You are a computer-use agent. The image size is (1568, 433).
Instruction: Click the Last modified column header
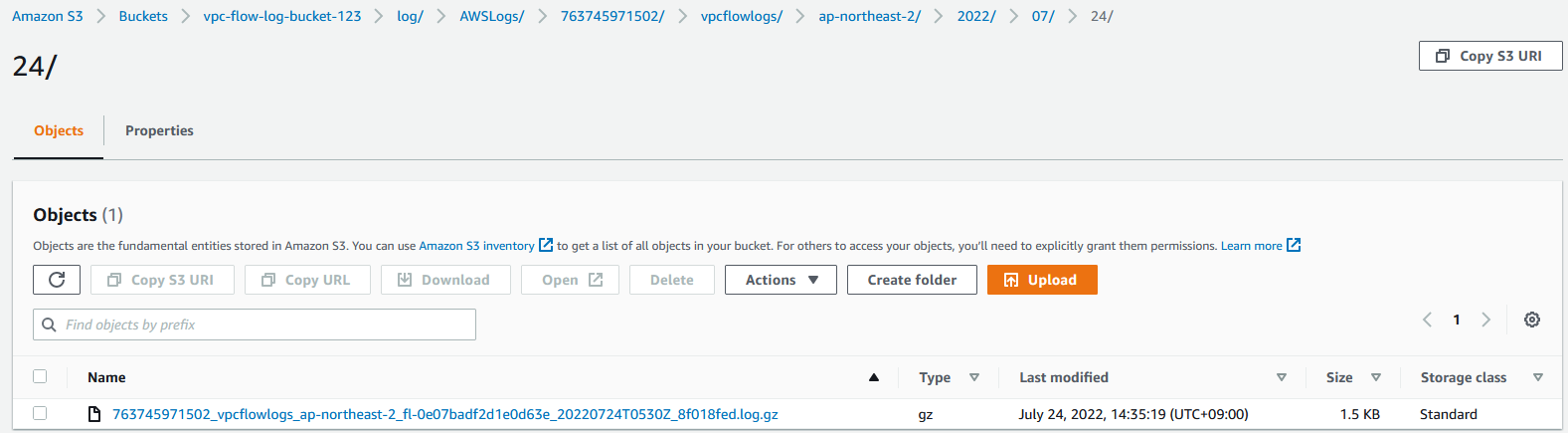pos(1064,377)
